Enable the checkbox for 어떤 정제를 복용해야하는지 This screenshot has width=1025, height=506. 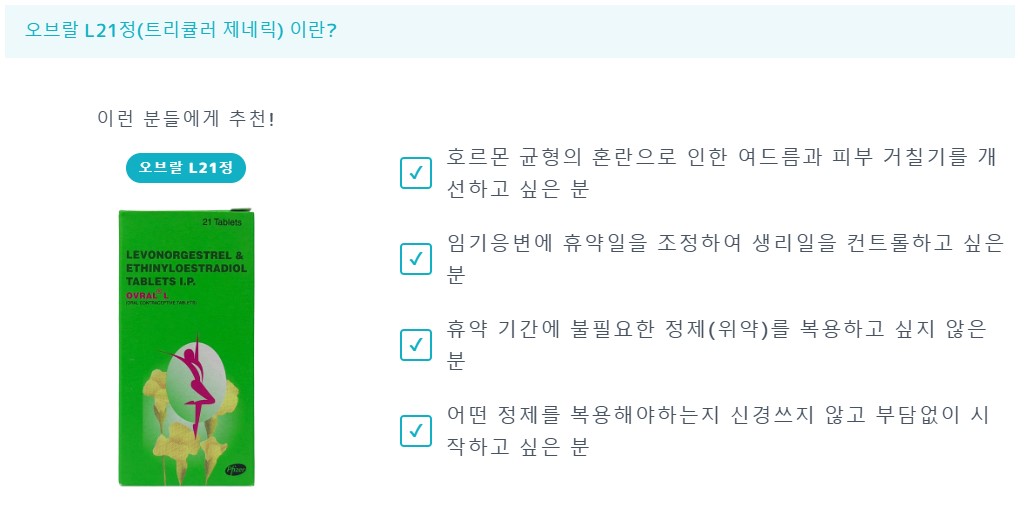tap(415, 430)
